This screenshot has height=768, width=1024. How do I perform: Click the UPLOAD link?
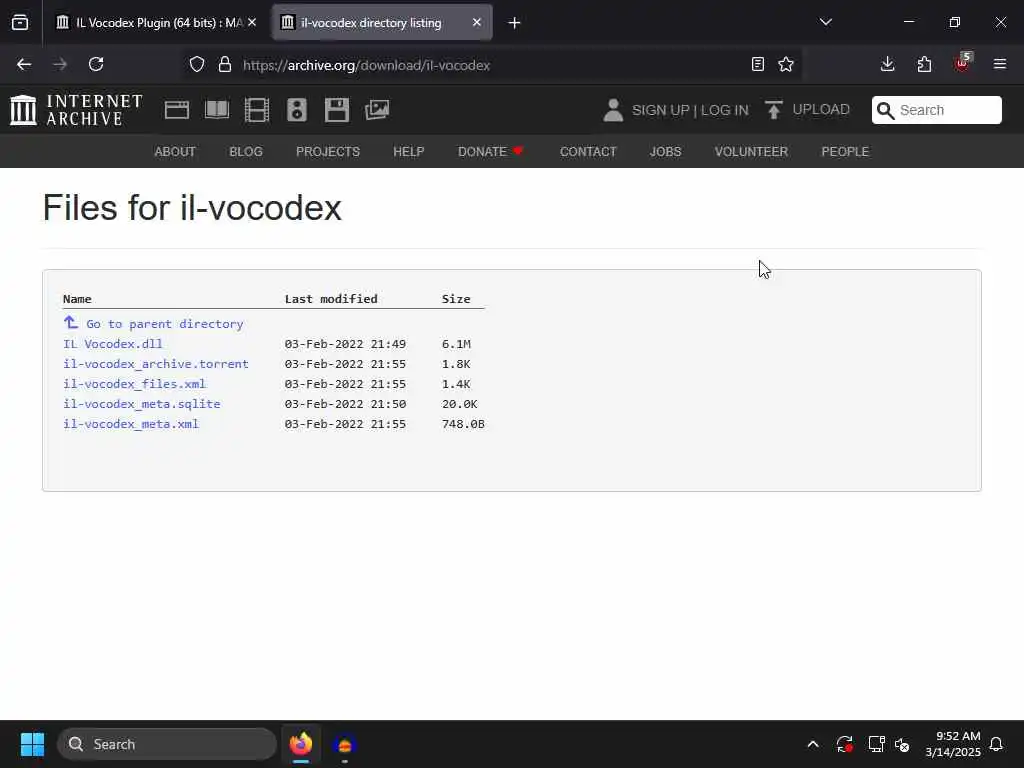click(821, 109)
